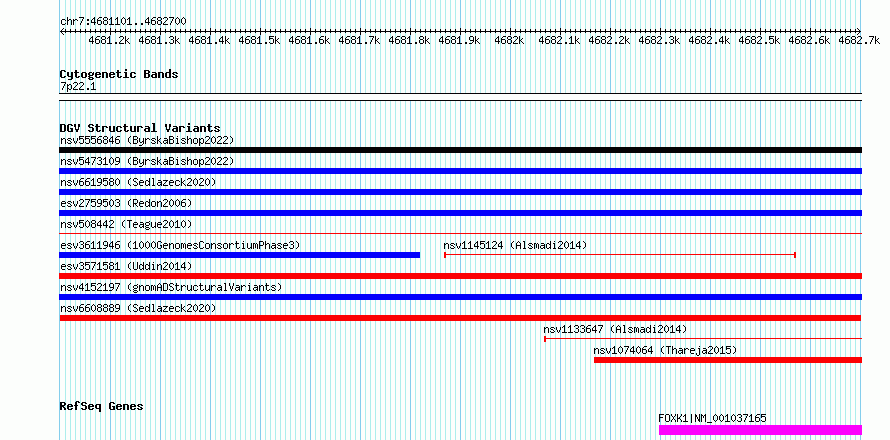Click the RefSeq Genes track heading
Image resolution: width=890 pixels, height=440 pixels.
tap(101, 406)
